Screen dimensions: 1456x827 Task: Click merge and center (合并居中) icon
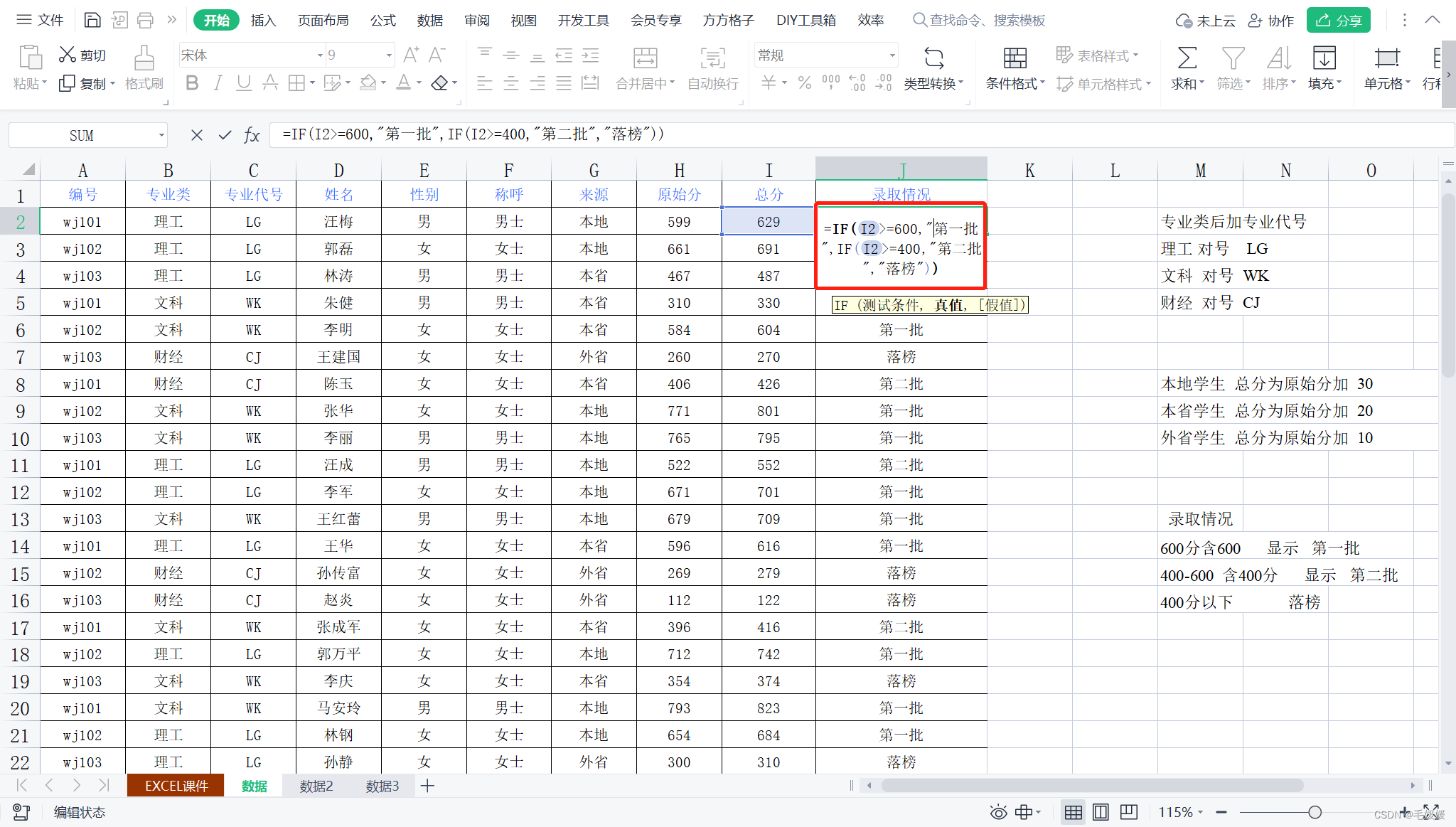[x=646, y=58]
